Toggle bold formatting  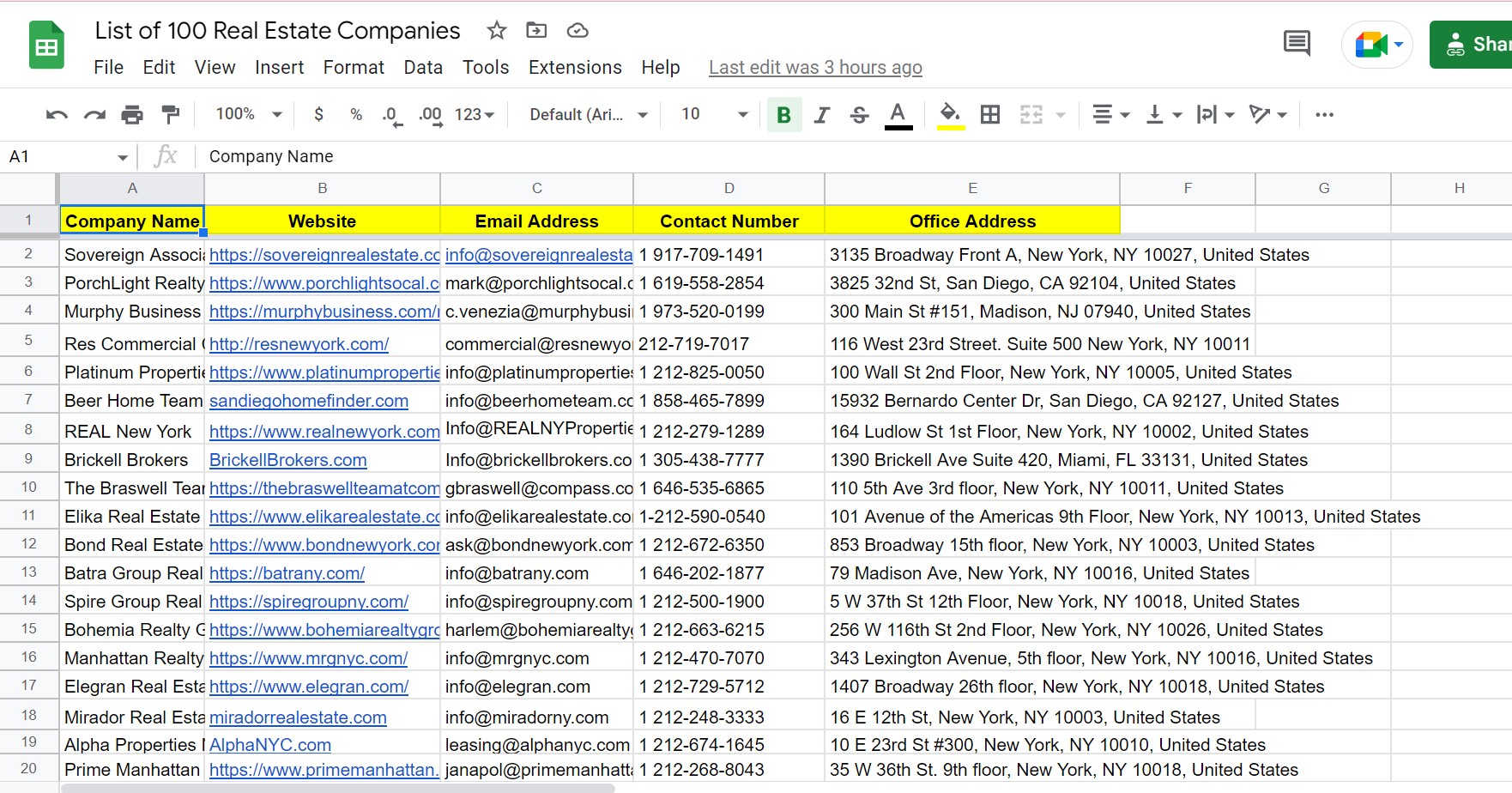pos(783,115)
